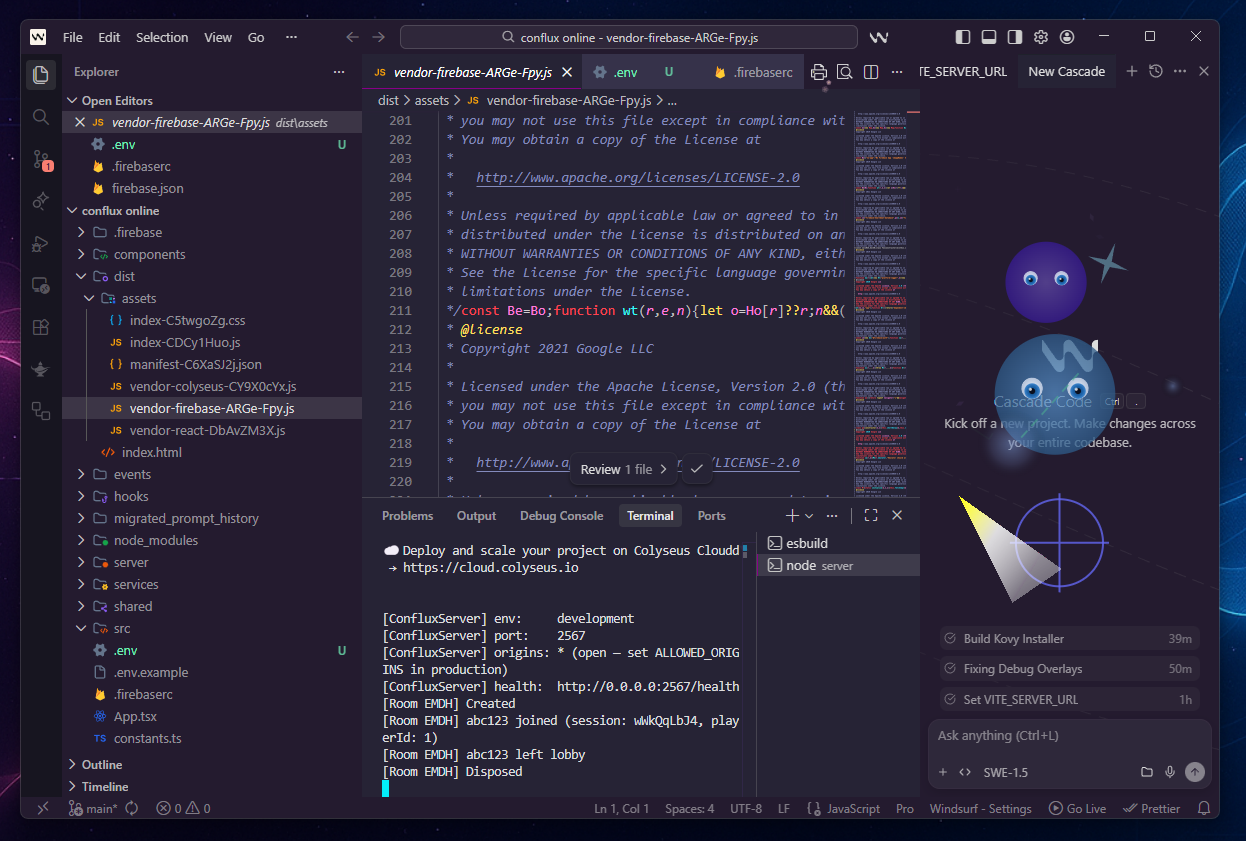Open the Search view in activity bar

click(41, 117)
